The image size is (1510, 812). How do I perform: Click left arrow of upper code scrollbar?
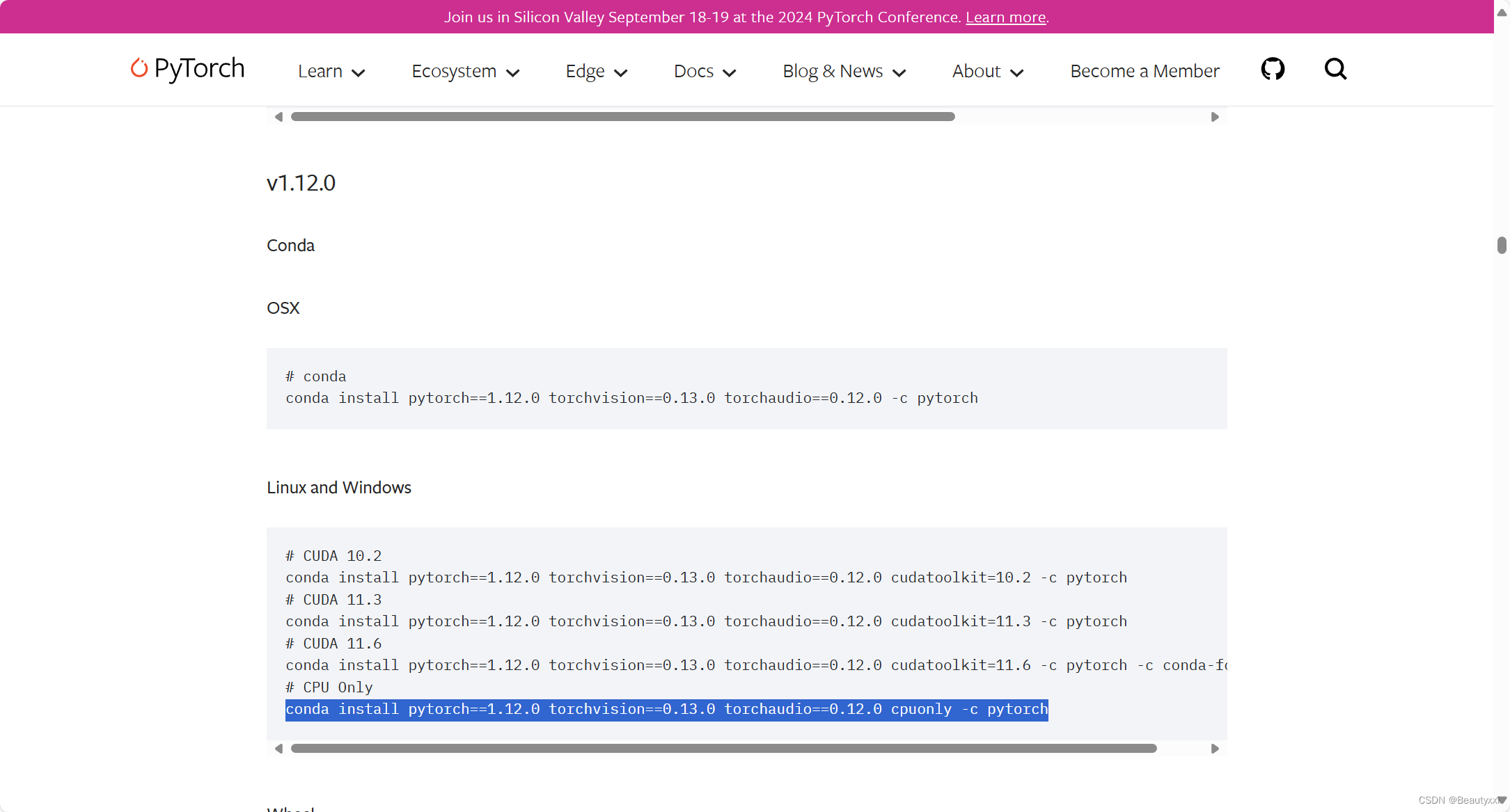pyautogui.click(x=278, y=117)
